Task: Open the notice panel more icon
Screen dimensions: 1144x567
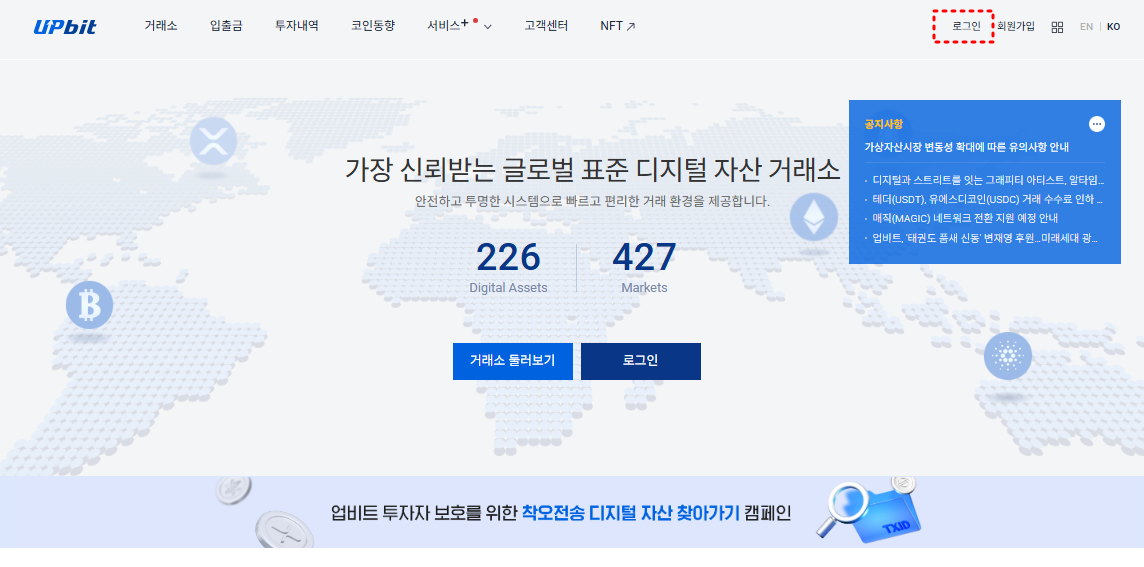Action: (1097, 124)
